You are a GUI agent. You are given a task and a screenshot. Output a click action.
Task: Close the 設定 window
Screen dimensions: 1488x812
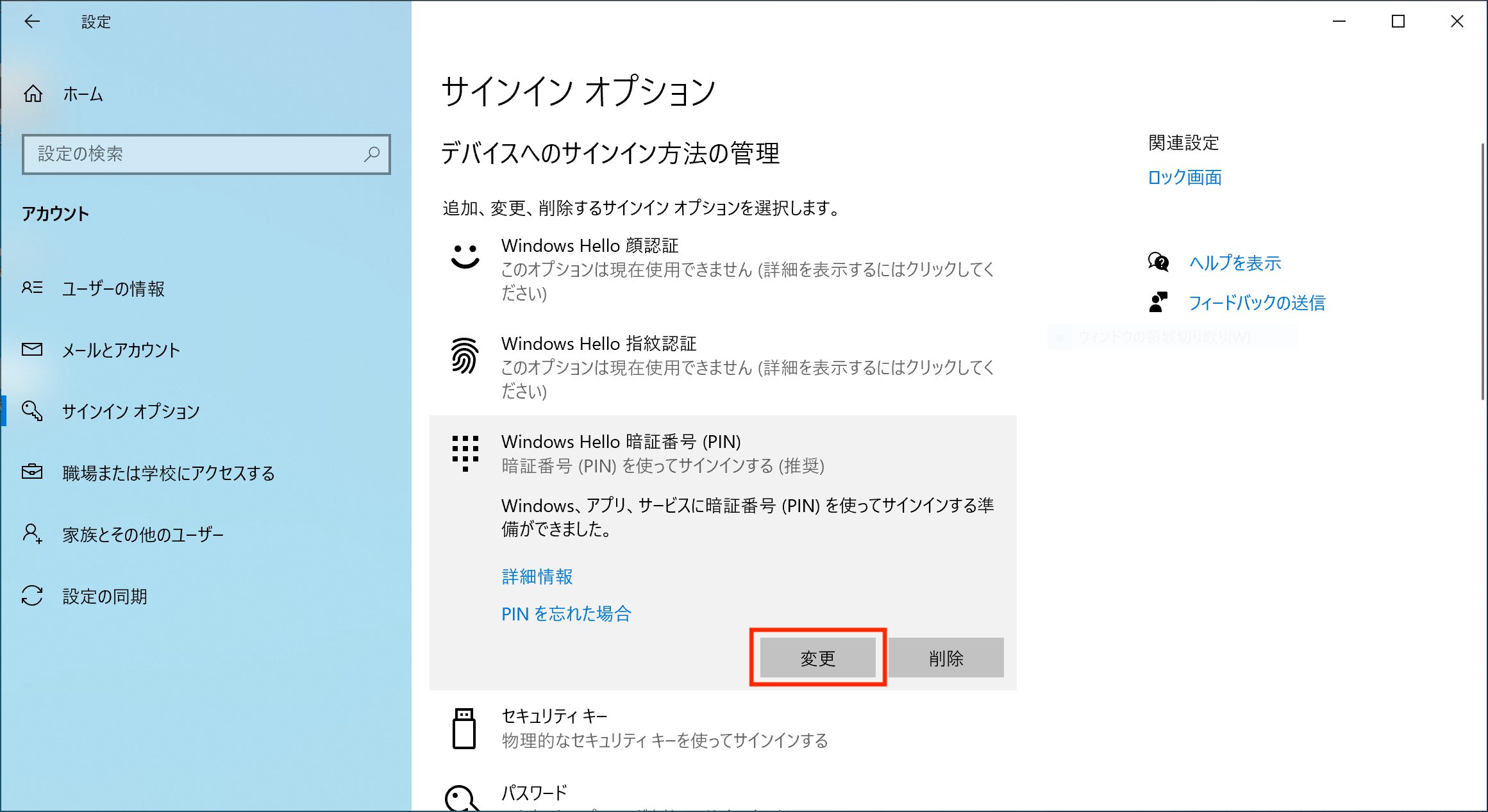pyautogui.click(x=1457, y=22)
